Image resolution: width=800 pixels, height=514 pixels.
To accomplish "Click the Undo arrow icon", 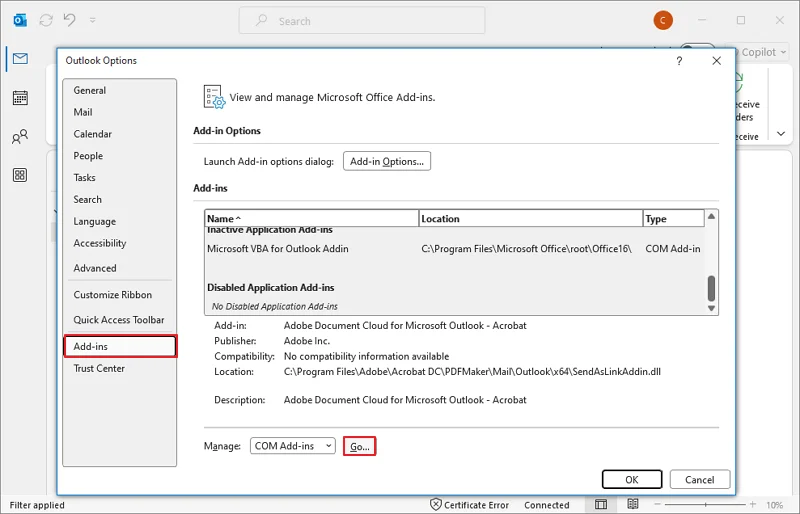I will [x=70, y=20].
